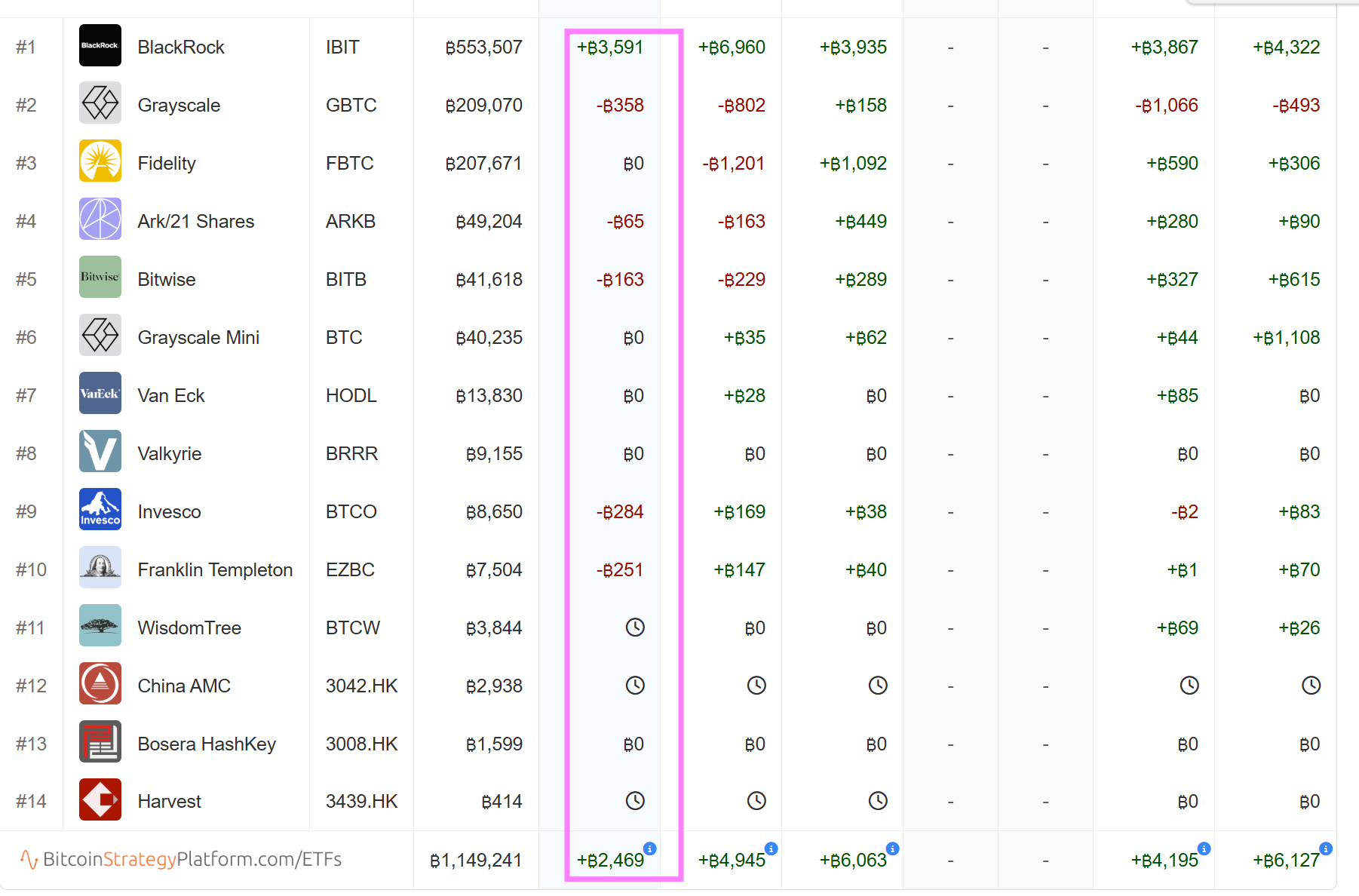Select the China AMC red logo
The image size is (1359, 896).
pos(100,684)
